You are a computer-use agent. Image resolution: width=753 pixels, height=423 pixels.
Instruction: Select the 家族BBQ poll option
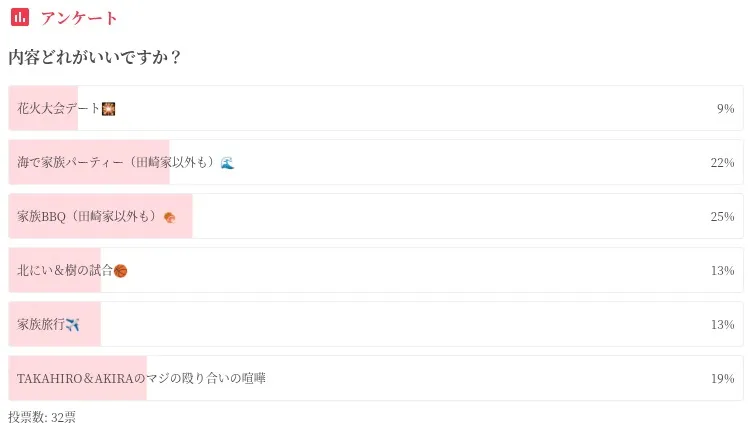point(376,216)
